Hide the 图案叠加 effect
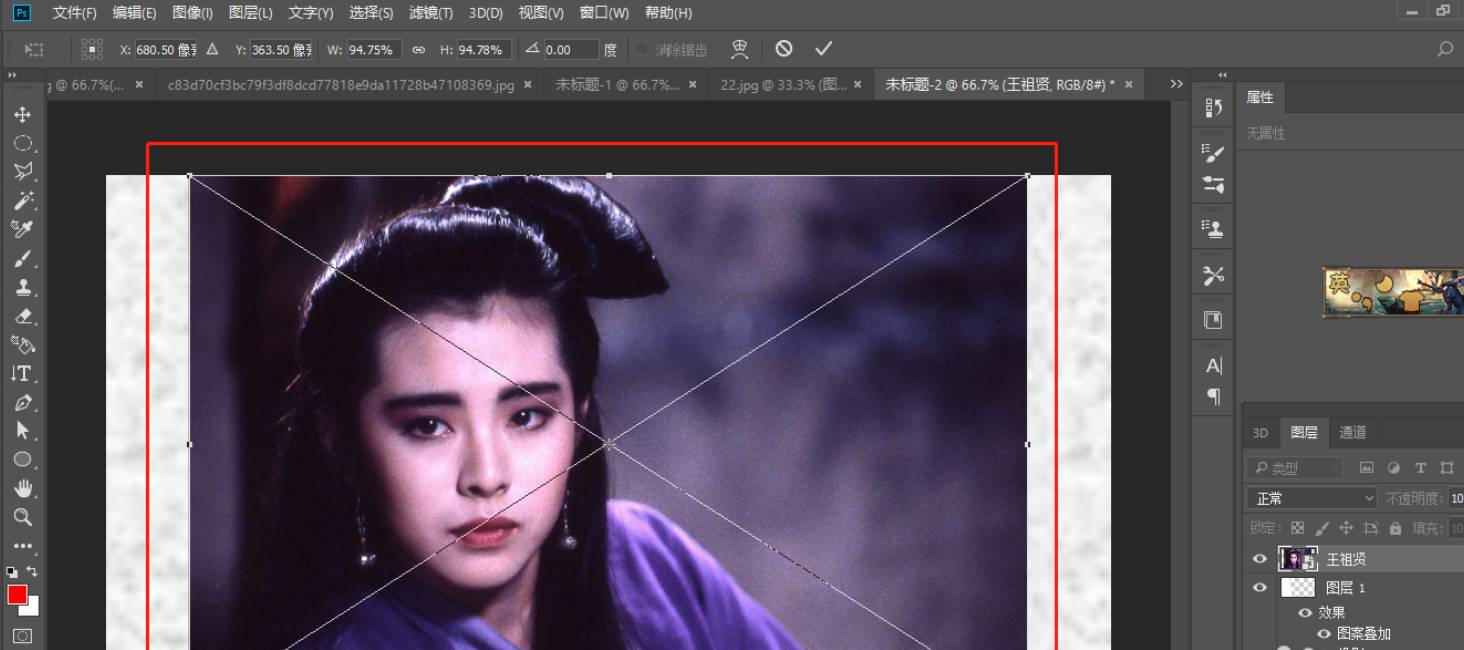This screenshot has height=650, width=1464. pos(1324,634)
